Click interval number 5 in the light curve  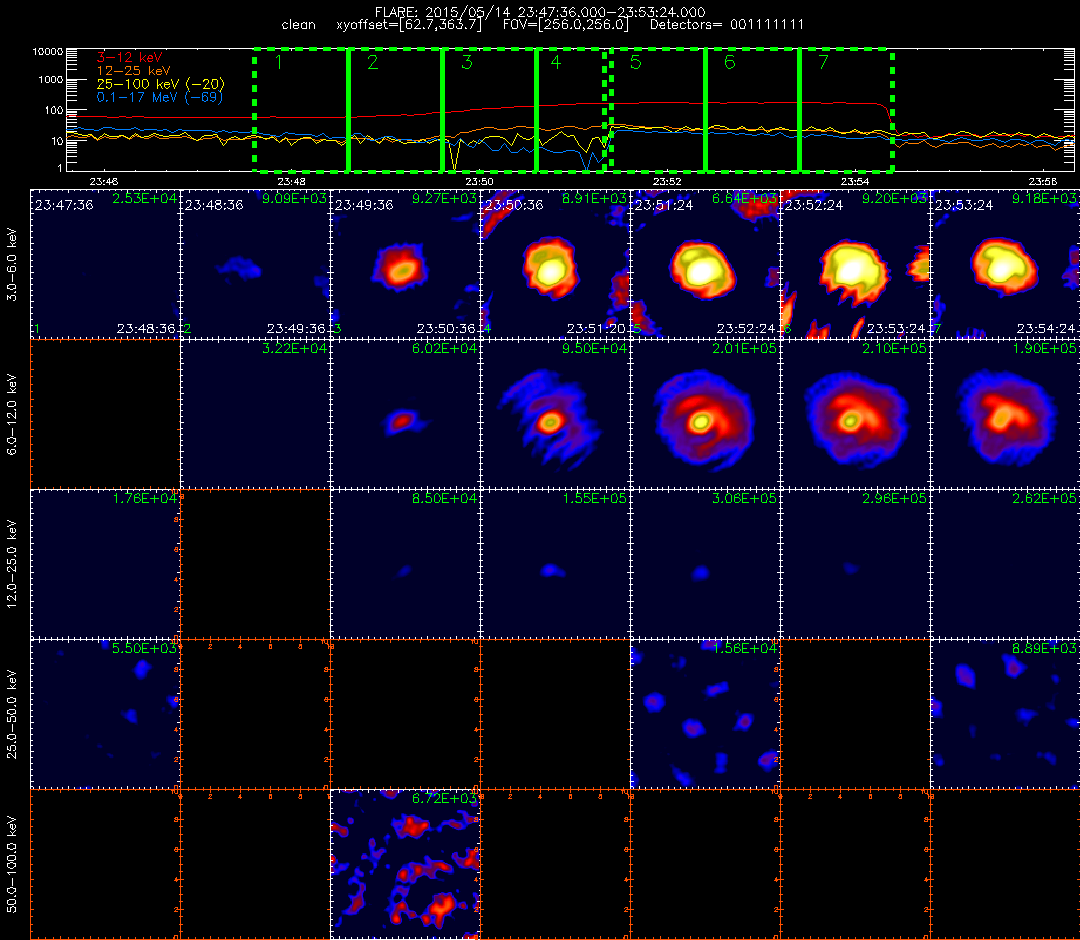coord(636,63)
